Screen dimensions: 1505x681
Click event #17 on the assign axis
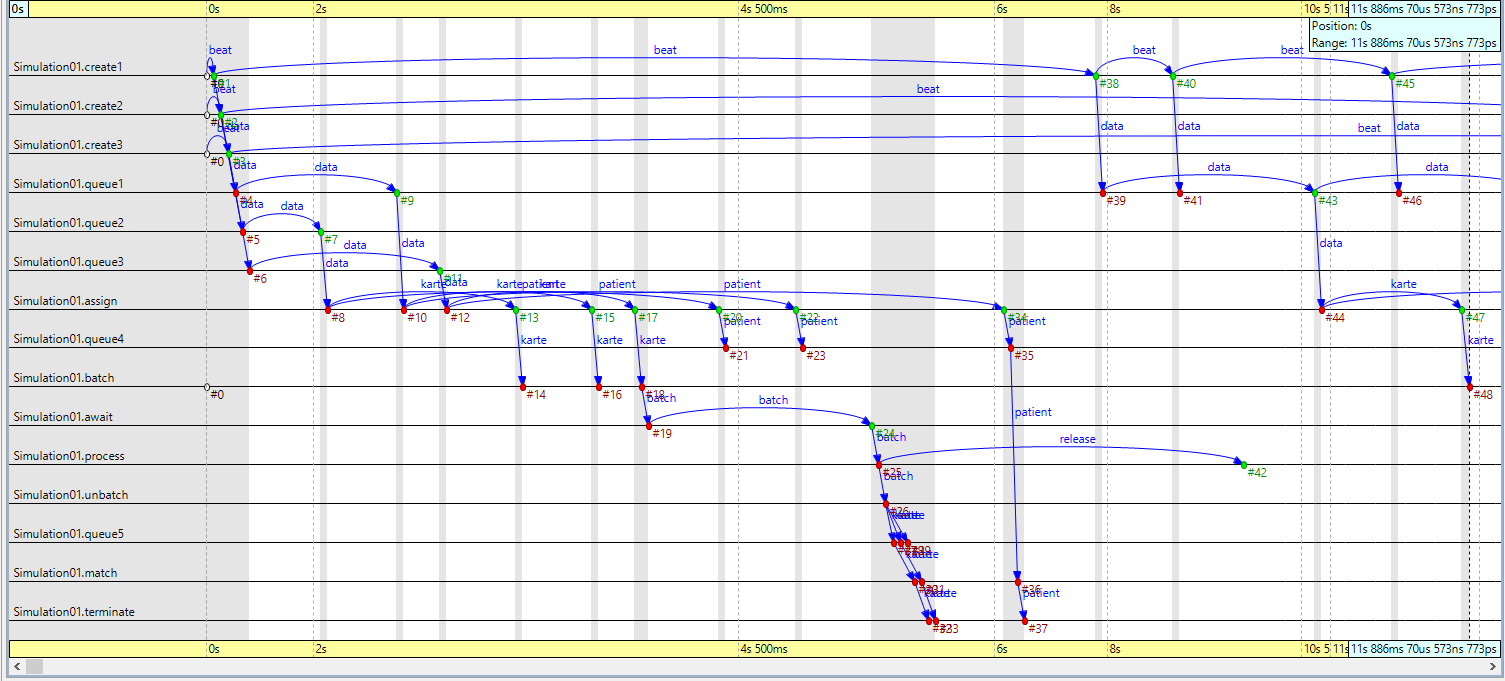pyautogui.click(x=635, y=310)
